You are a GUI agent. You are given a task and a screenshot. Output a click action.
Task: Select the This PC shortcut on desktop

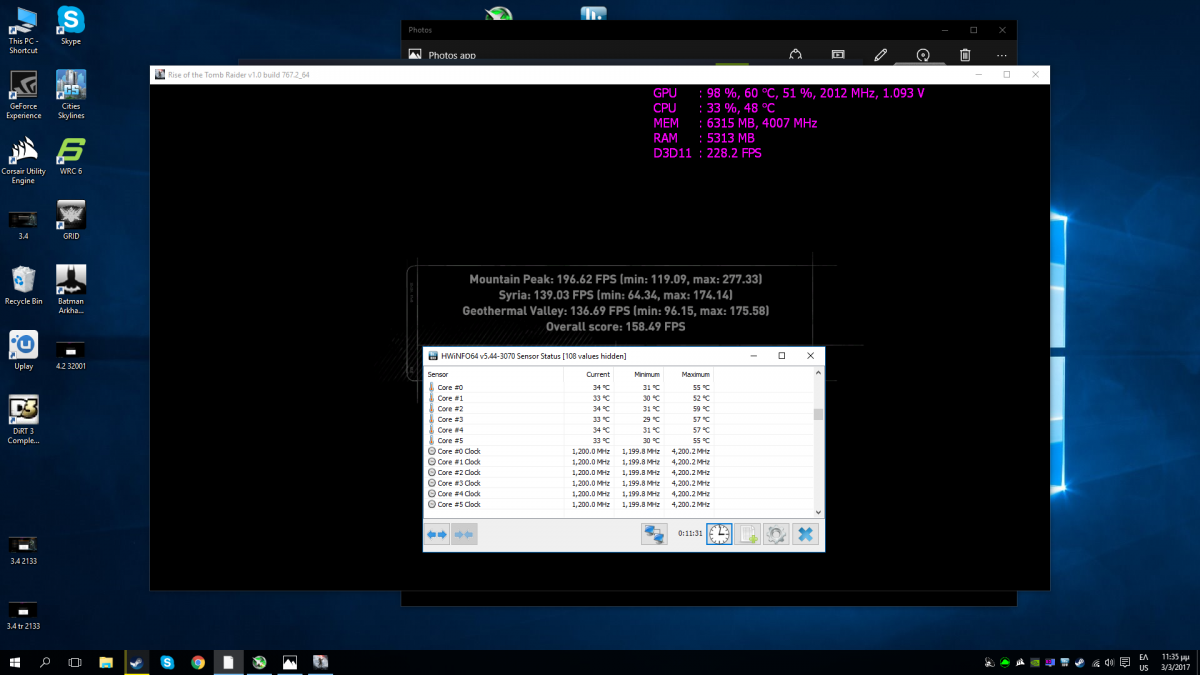[x=23, y=30]
